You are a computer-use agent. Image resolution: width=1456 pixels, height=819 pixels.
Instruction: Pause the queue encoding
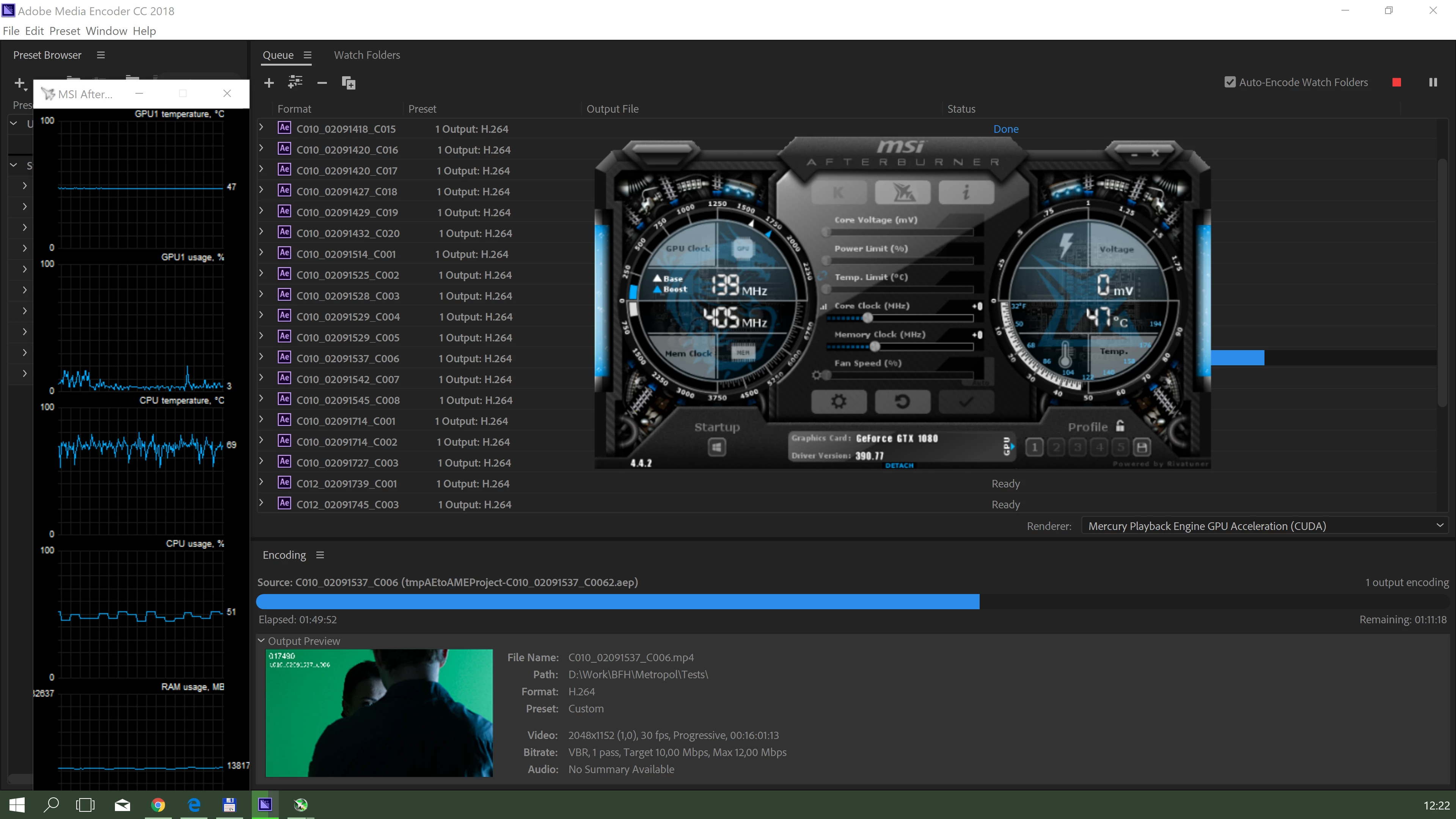(x=1433, y=83)
